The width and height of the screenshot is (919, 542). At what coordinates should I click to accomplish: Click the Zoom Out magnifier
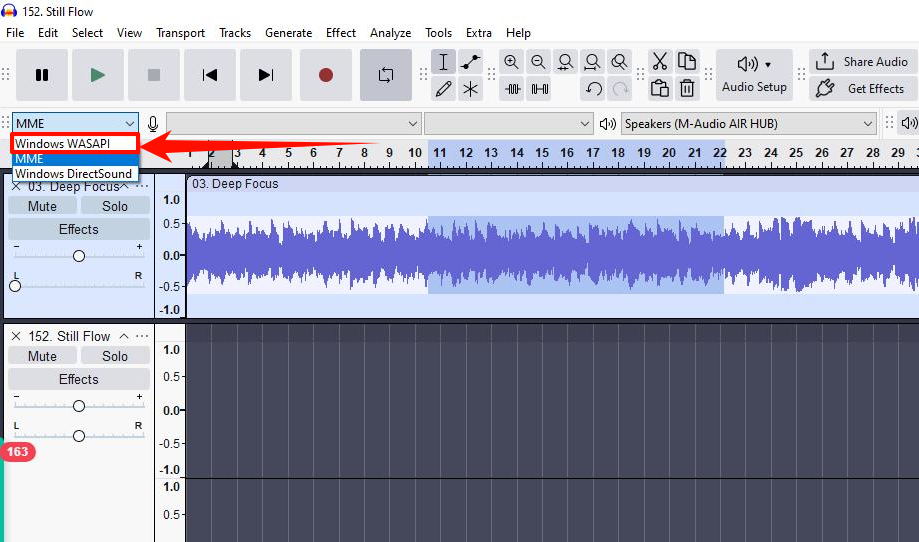tap(538, 62)
